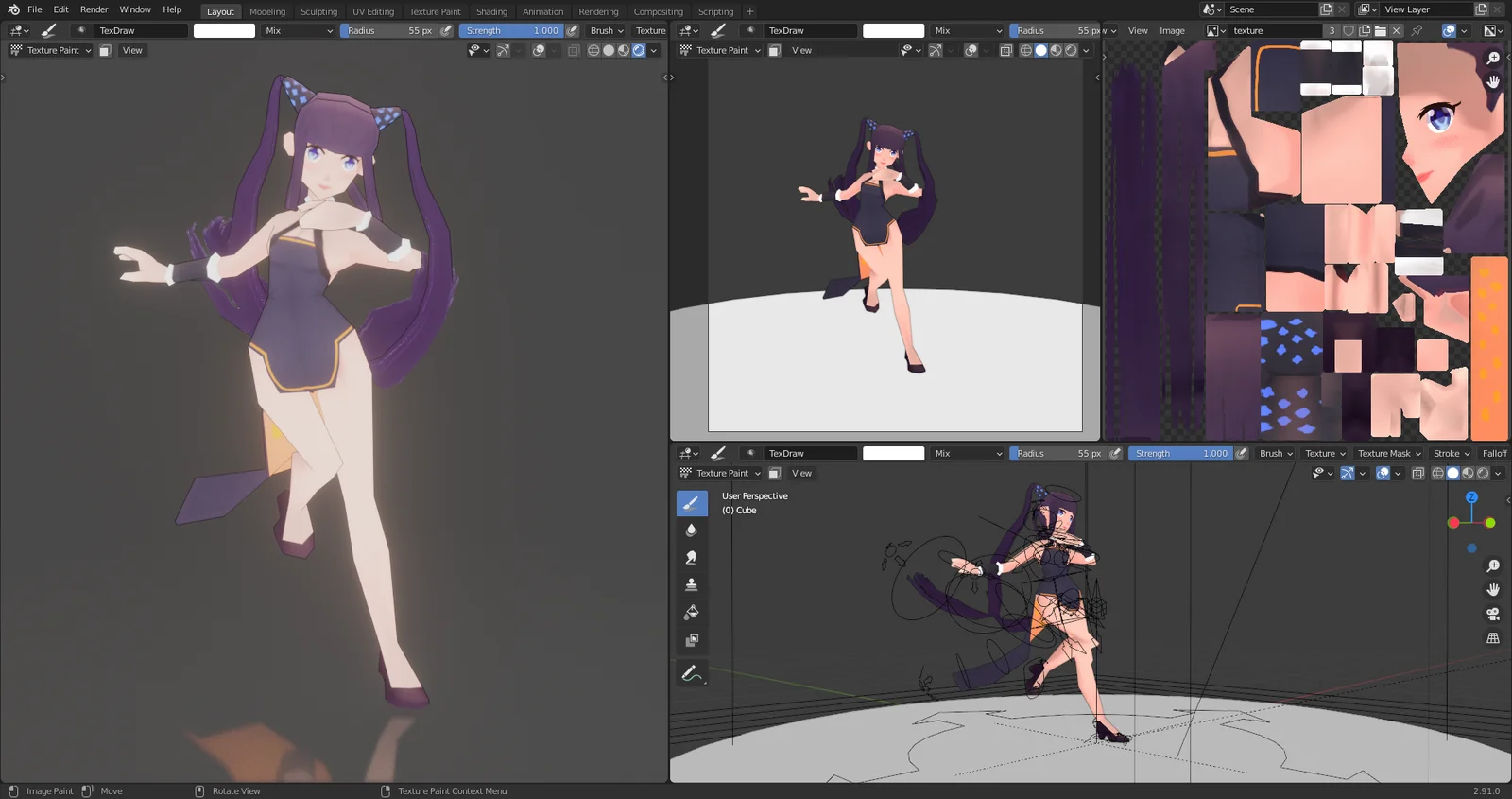This screenshot has width=1512, height=799.
Task: Open the Render menu
Action: (x=94, y=9)
